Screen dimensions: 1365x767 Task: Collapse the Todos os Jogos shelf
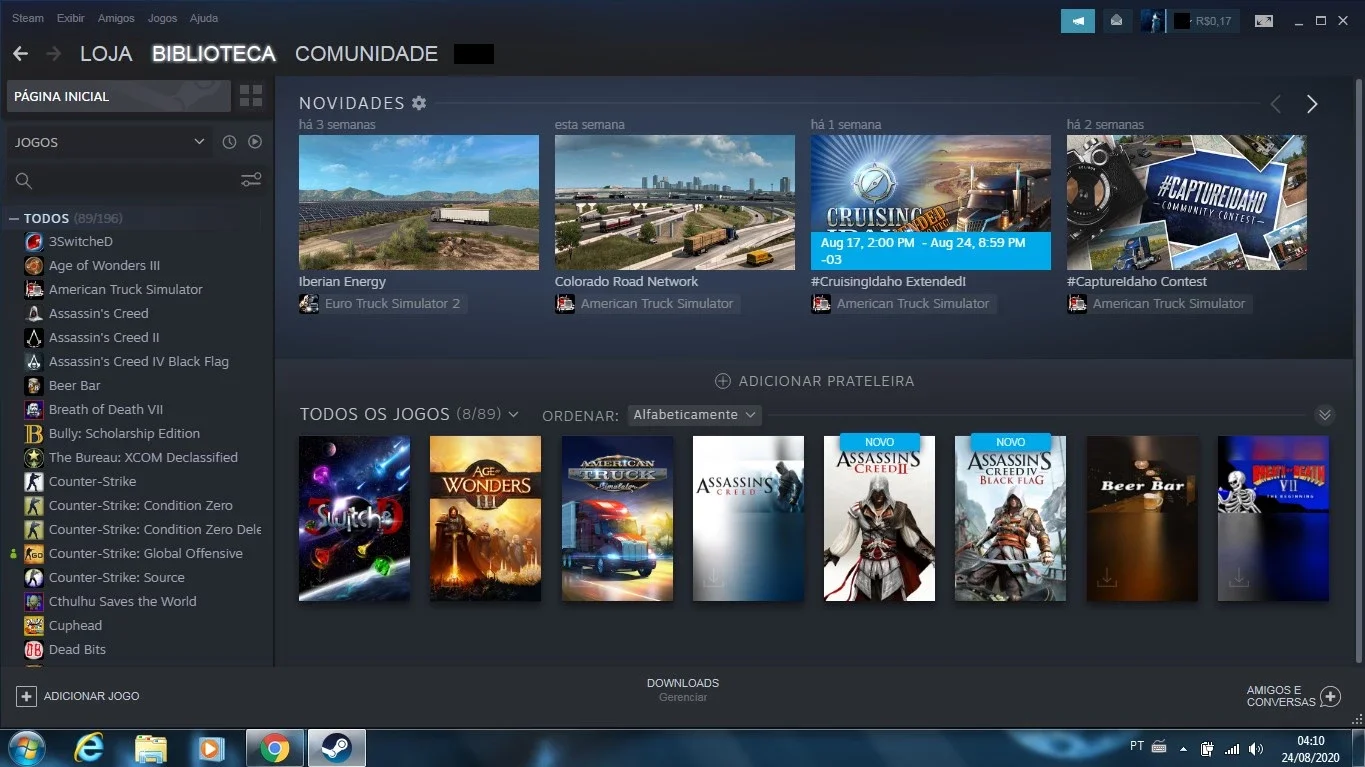point(1325,414)
